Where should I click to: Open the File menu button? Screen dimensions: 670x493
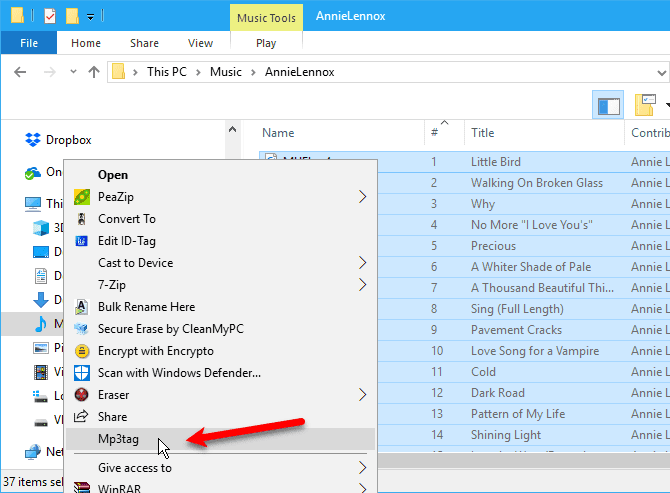click(29, 43)
